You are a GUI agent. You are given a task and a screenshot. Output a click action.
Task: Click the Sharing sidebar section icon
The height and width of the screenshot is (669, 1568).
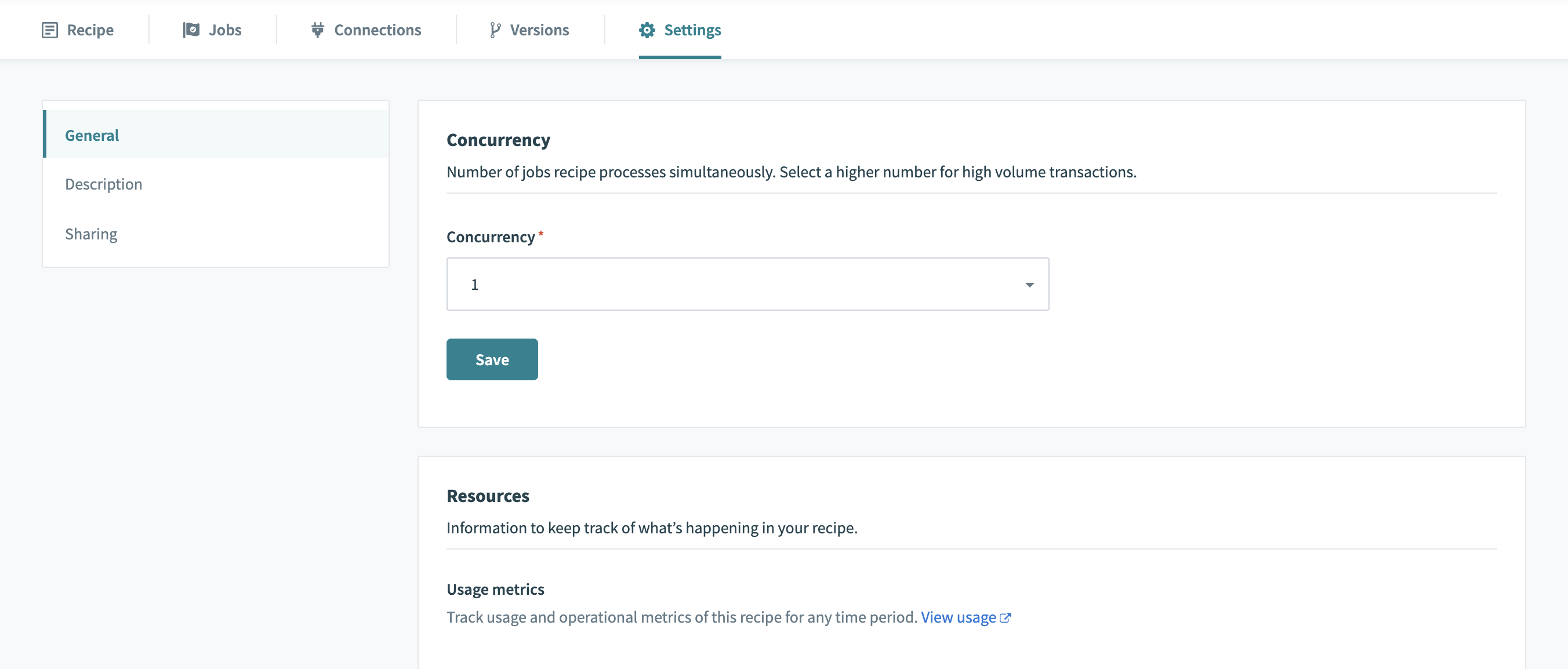[90, 233]
